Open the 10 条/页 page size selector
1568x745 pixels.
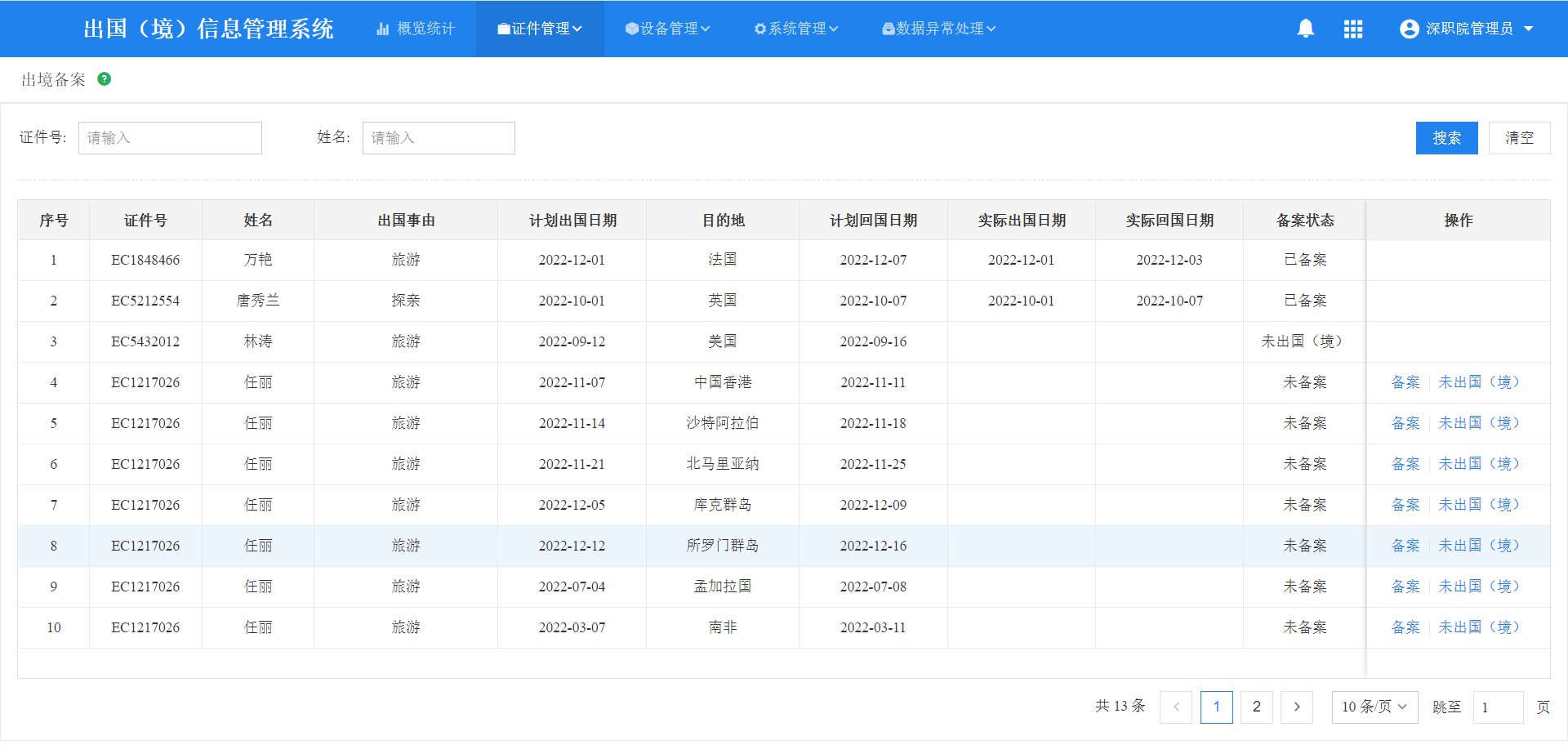(x=1374, y=707)
